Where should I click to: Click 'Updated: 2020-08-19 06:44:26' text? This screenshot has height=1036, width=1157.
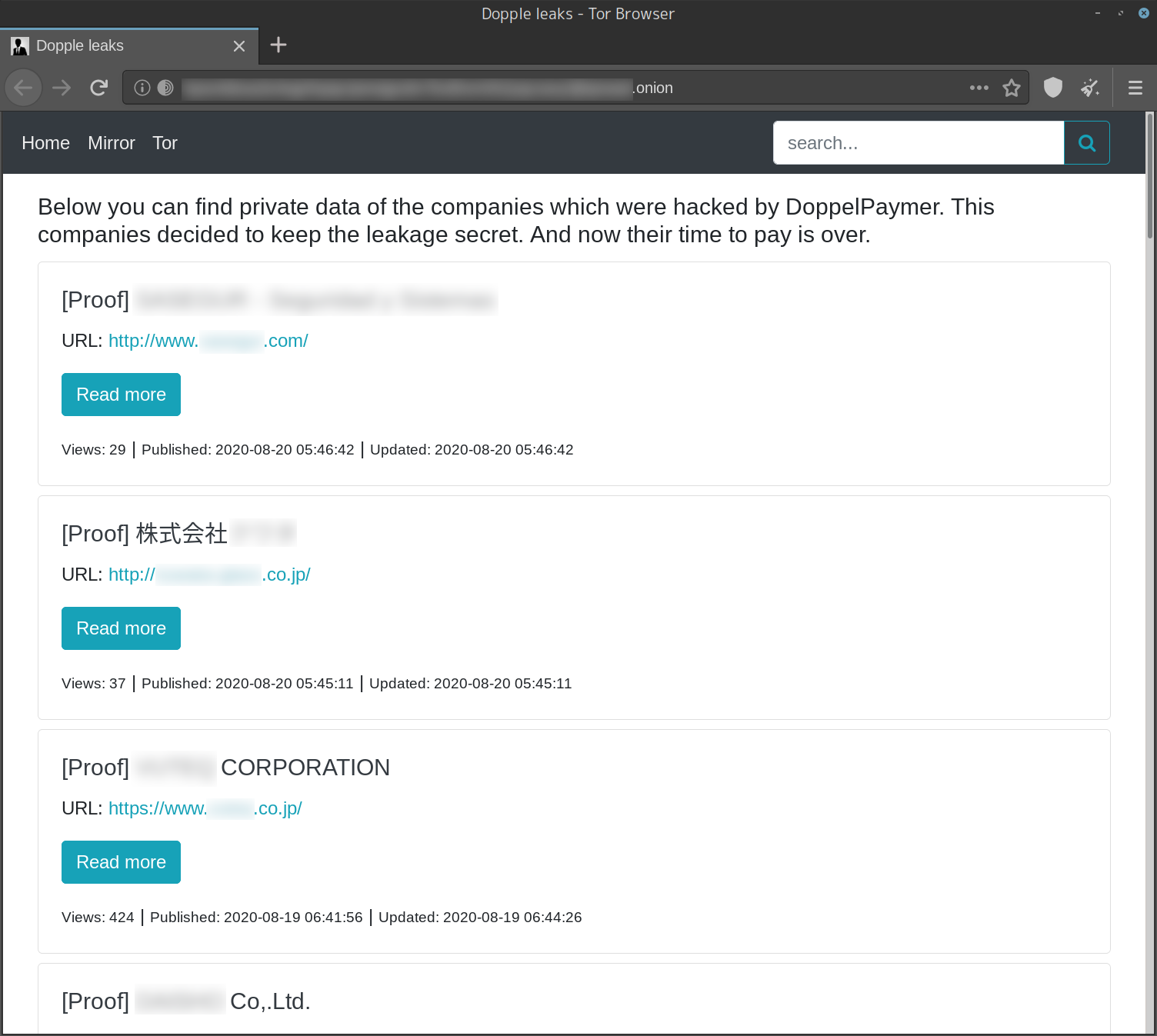tap(480, 918)
